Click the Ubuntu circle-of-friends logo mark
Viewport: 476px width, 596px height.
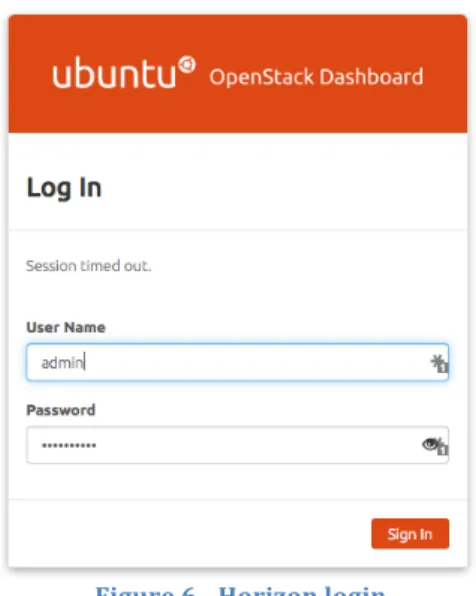pyautogui.click(x=187, y=65)
